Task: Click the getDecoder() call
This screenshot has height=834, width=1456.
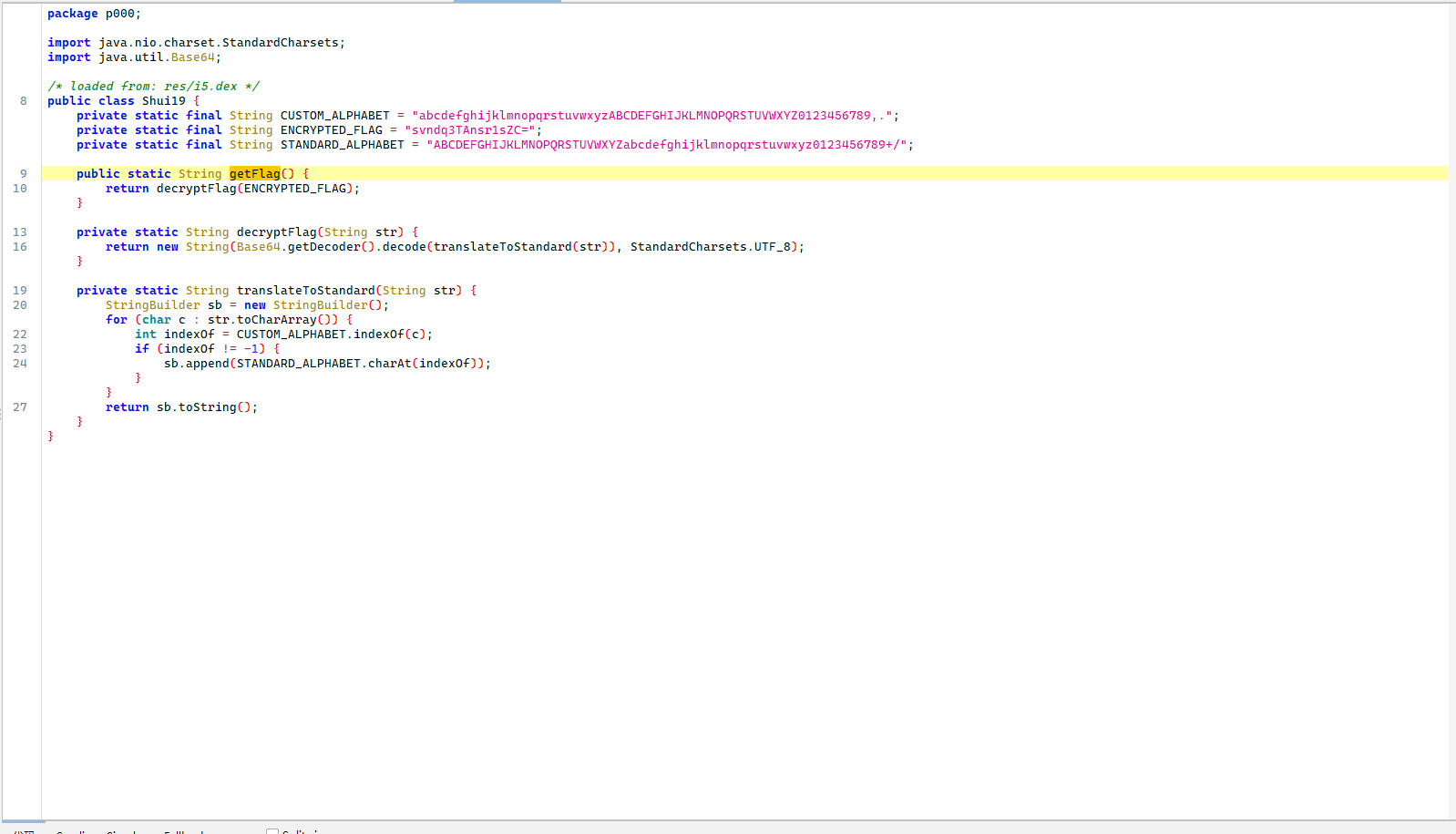Action: [x=332, y=246]
